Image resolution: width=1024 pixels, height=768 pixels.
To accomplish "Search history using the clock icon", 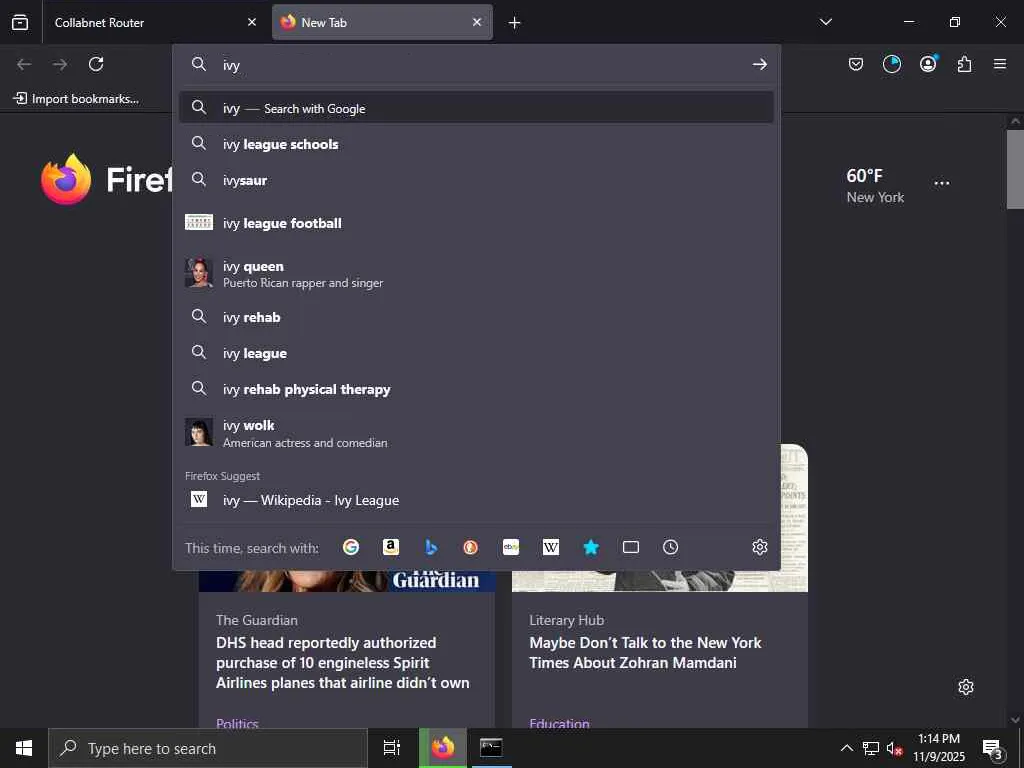I will point(671,547).
